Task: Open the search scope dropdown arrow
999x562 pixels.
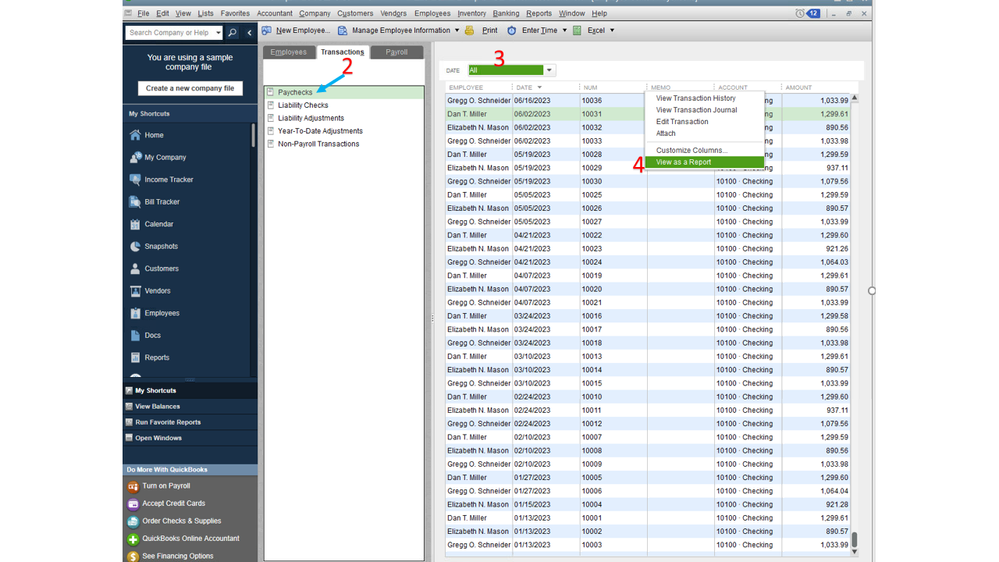Action: pos(218,32)
